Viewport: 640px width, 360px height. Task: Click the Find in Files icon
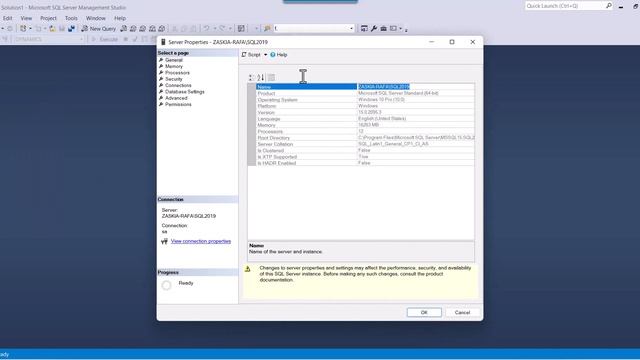pyautogui.click(x=267, y=29)
